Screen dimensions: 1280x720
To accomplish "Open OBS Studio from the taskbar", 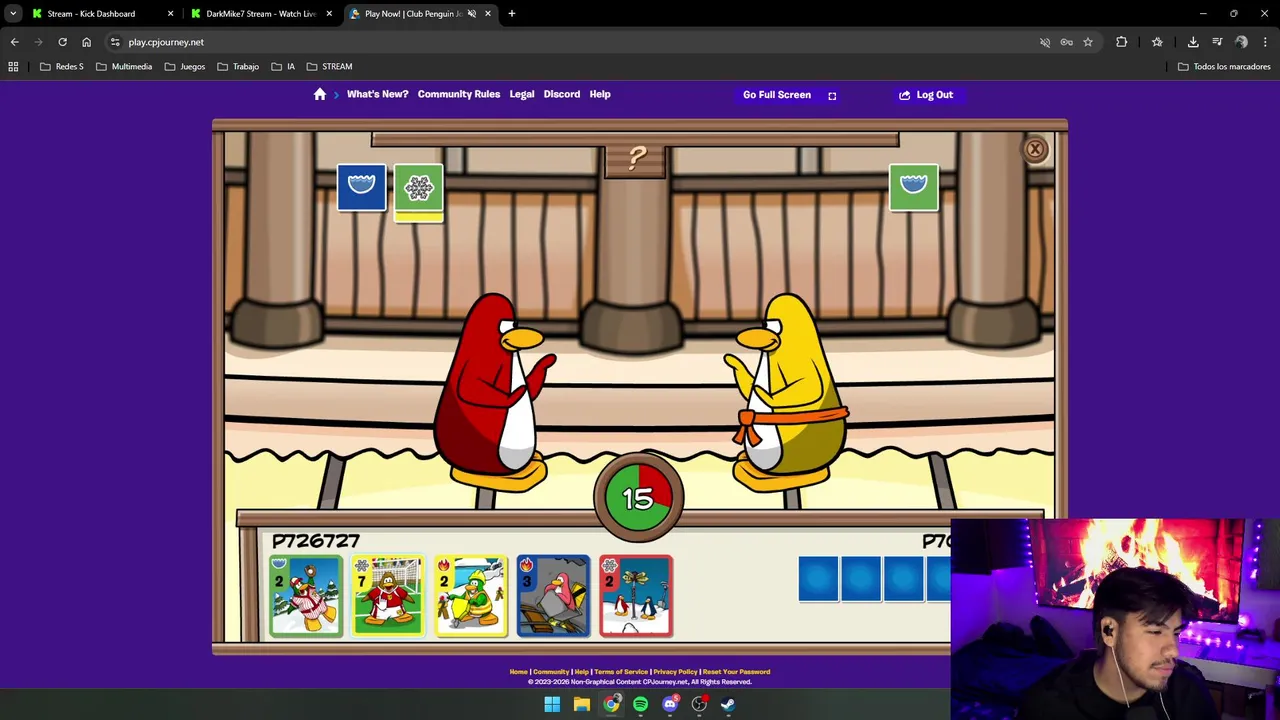I will (x=699, y=704).
